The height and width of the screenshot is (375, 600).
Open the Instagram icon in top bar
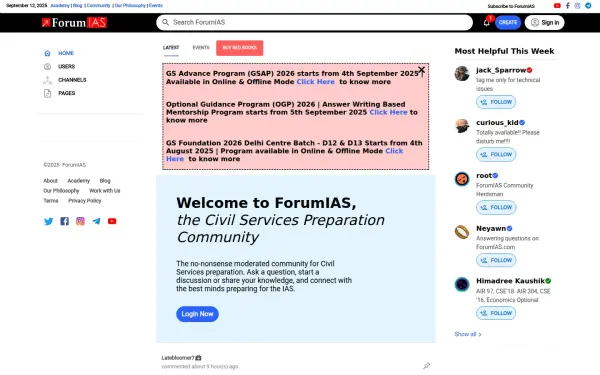(577, 6)
